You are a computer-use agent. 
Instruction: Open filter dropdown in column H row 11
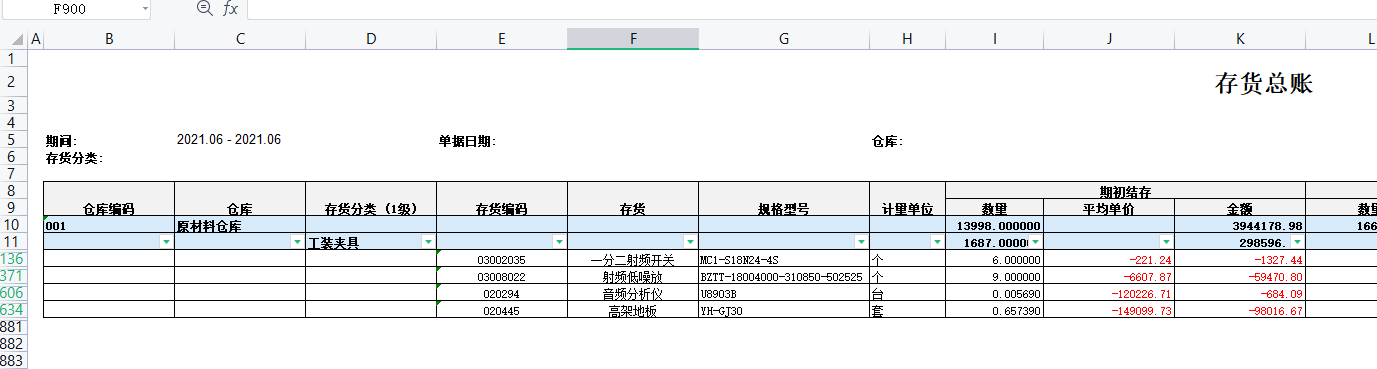point(937,242)
